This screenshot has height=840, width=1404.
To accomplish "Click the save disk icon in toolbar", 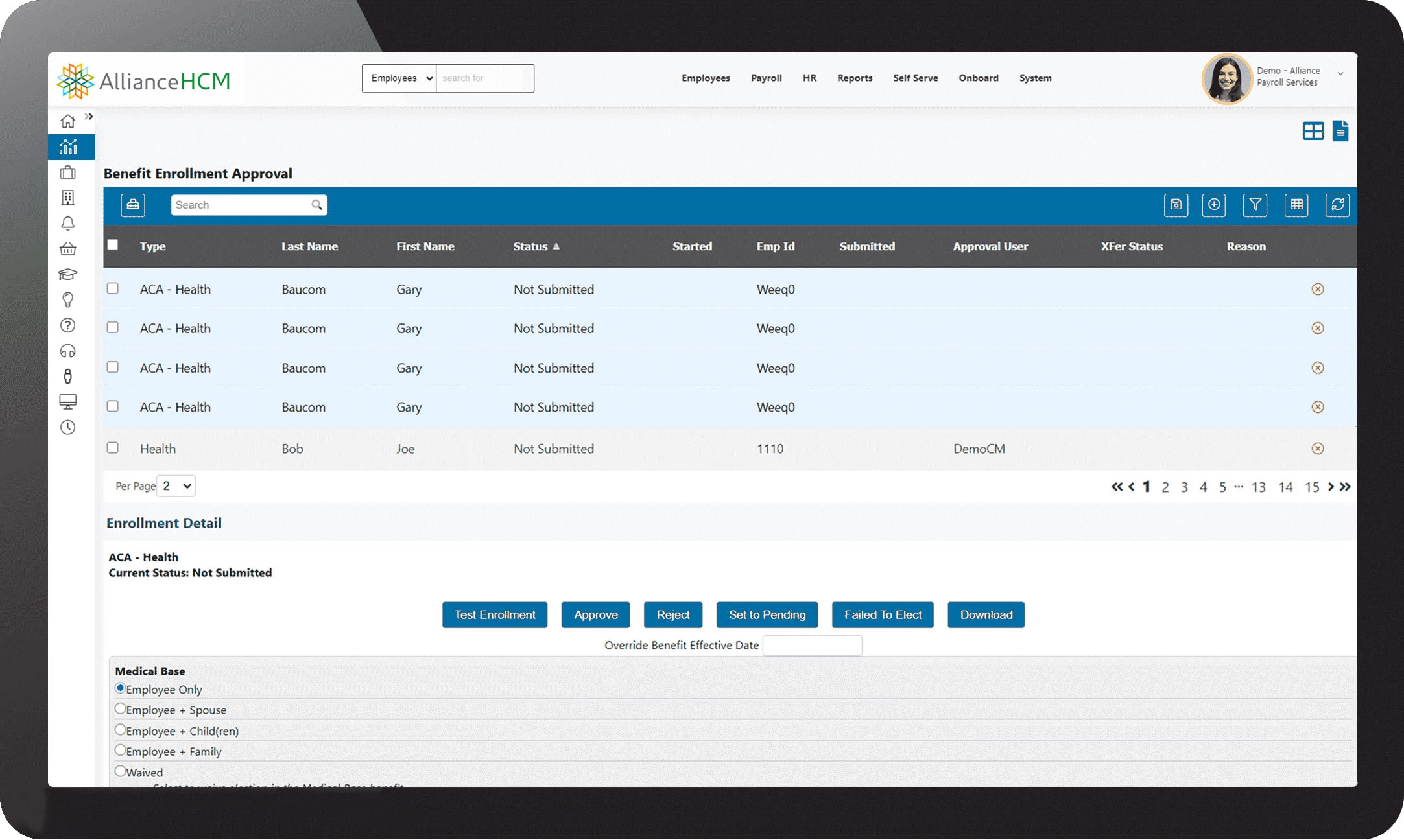I will (x=1176, y=205).
